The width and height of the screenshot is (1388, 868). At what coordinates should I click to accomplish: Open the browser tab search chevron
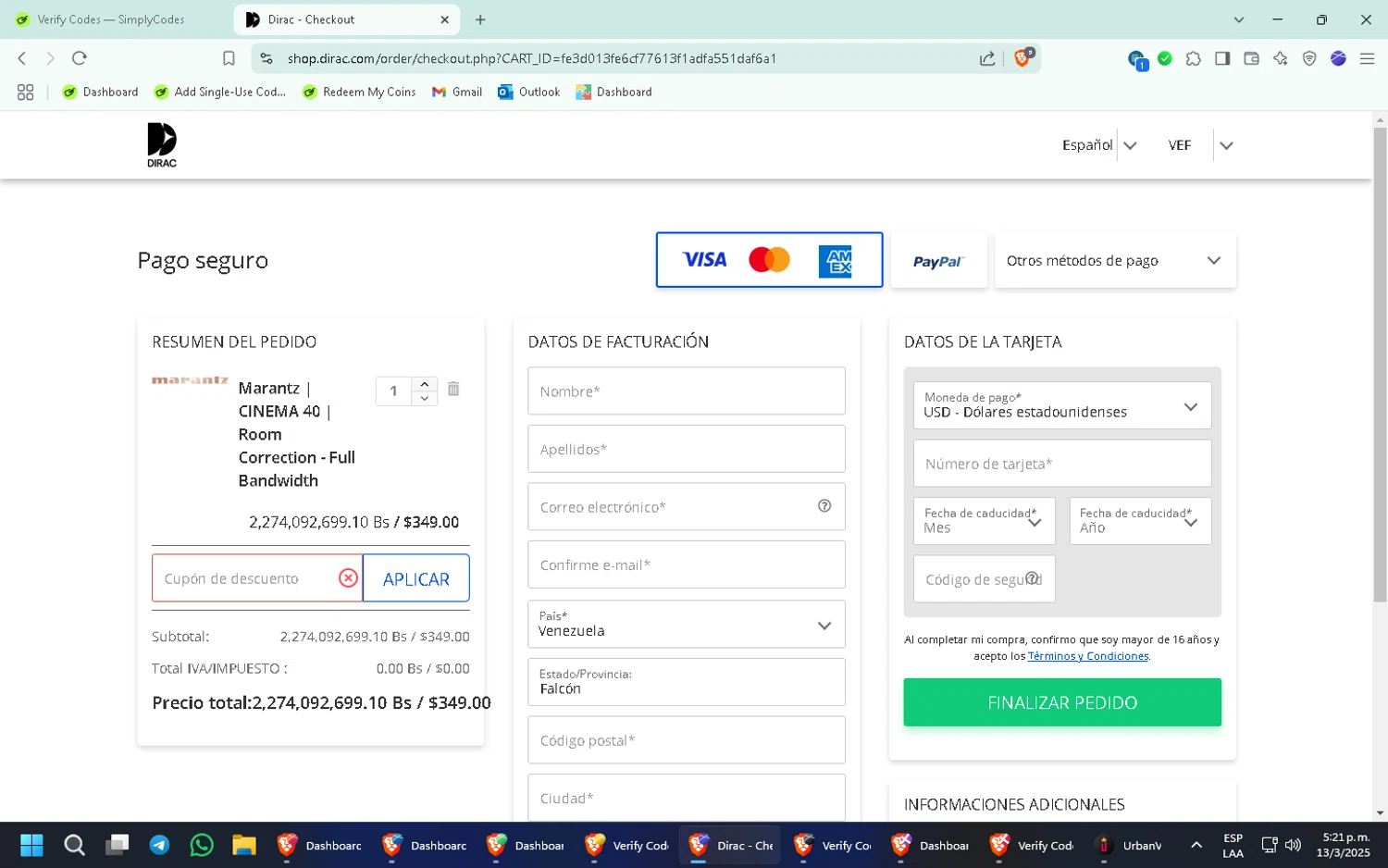point(1239,19)
